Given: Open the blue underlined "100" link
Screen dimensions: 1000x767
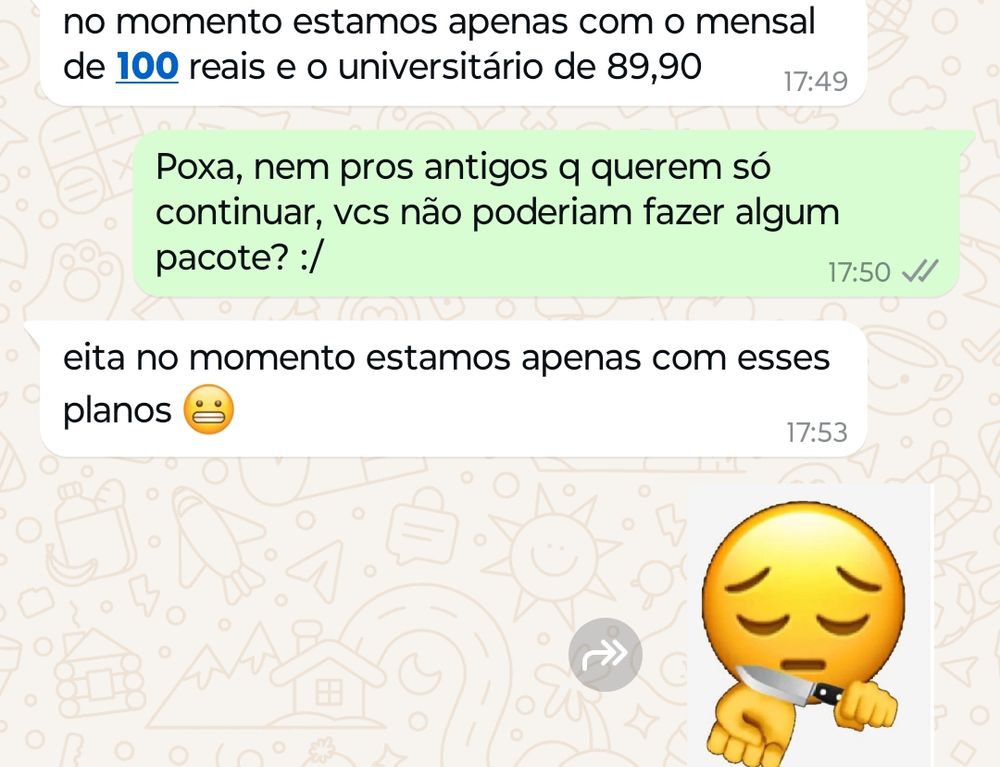Looking at the screenshot, I should click(147, 66).
